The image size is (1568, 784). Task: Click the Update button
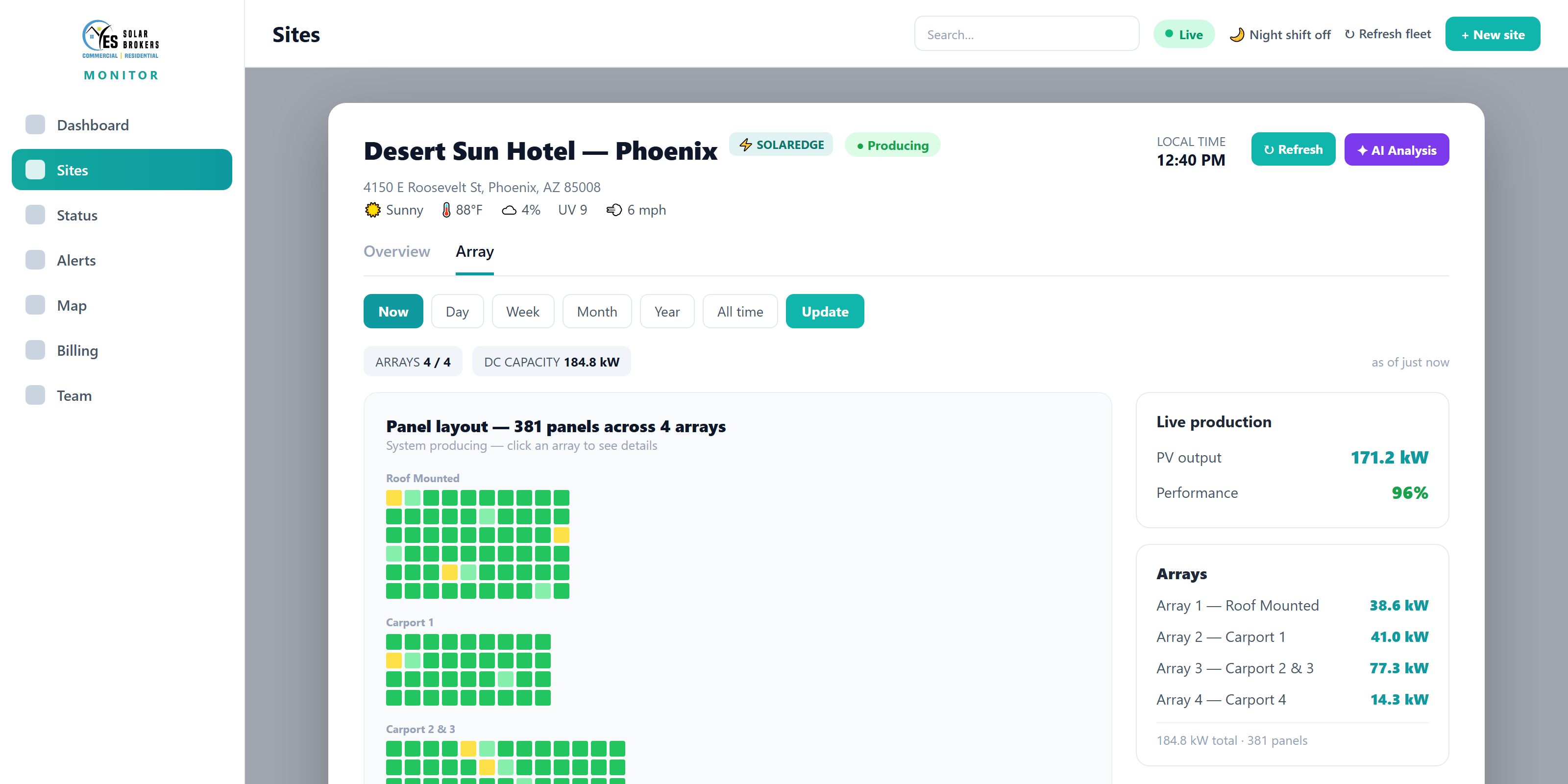824,311
